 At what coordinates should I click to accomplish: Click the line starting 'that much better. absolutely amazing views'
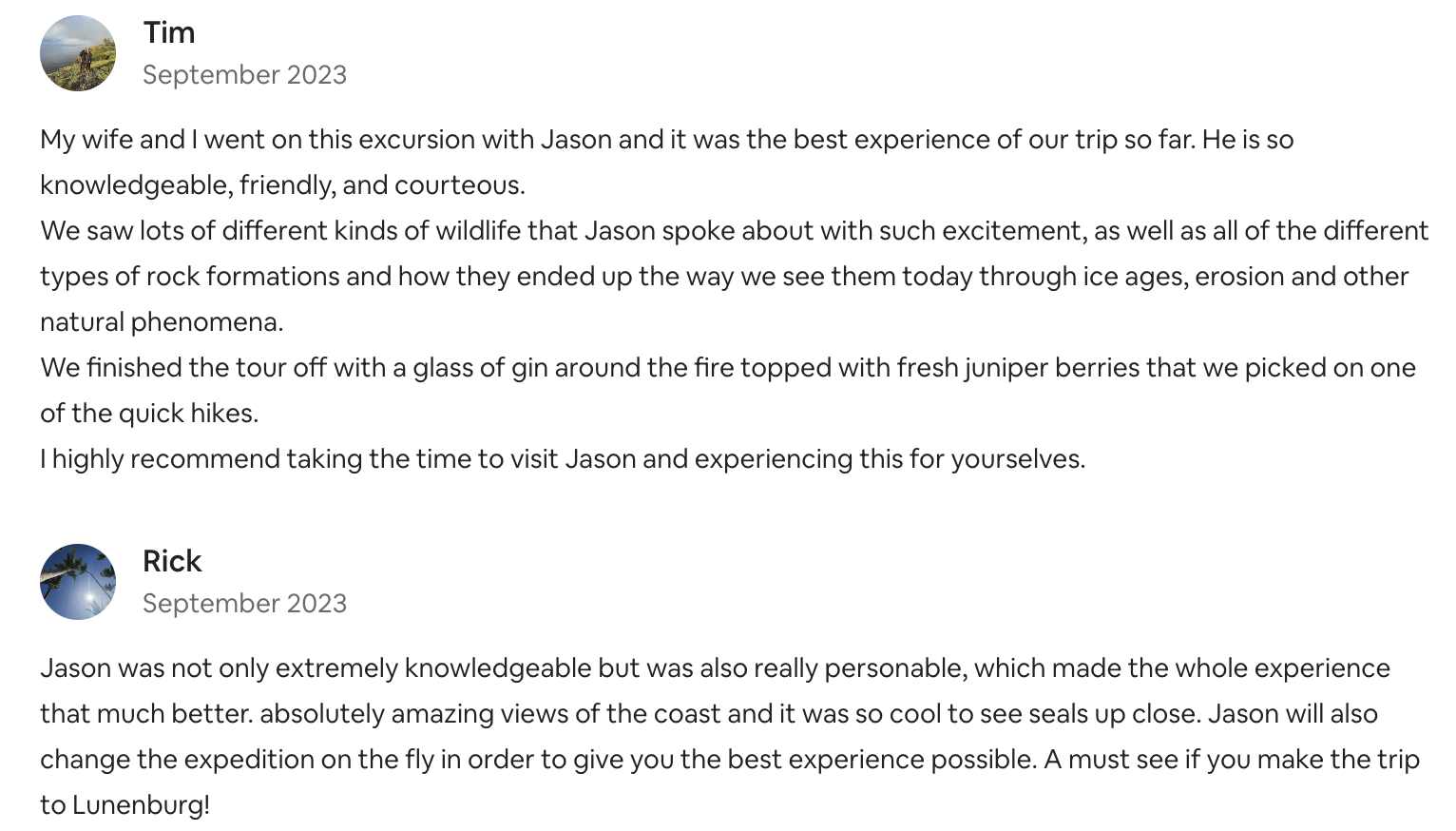click(x=709, y=714)
